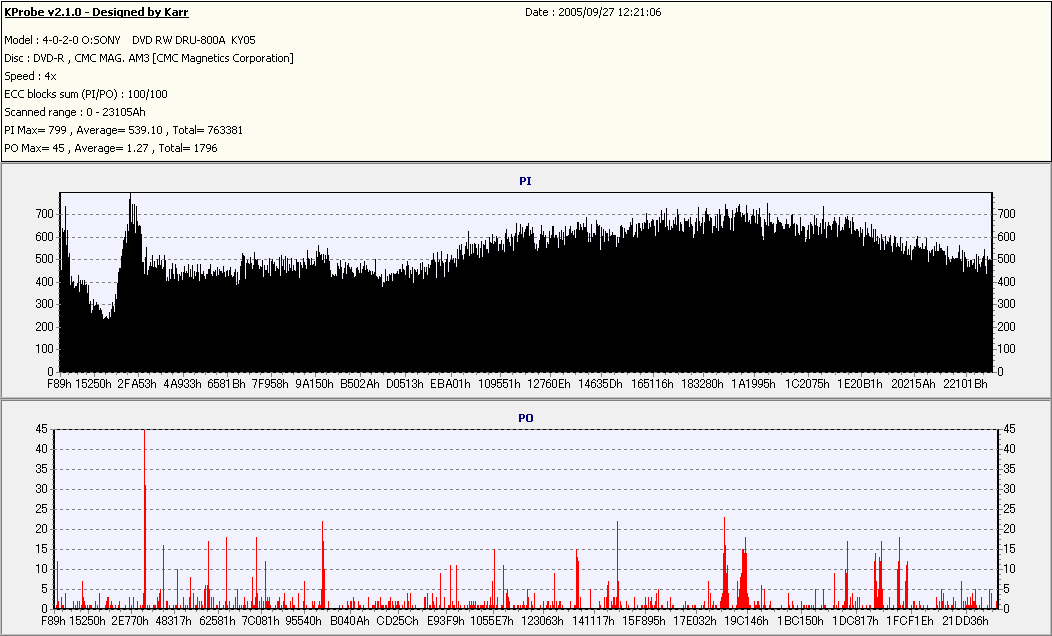Click the Speed 4x line
The width and height of the screenshot is (1052, 636).
click(30, 76)
